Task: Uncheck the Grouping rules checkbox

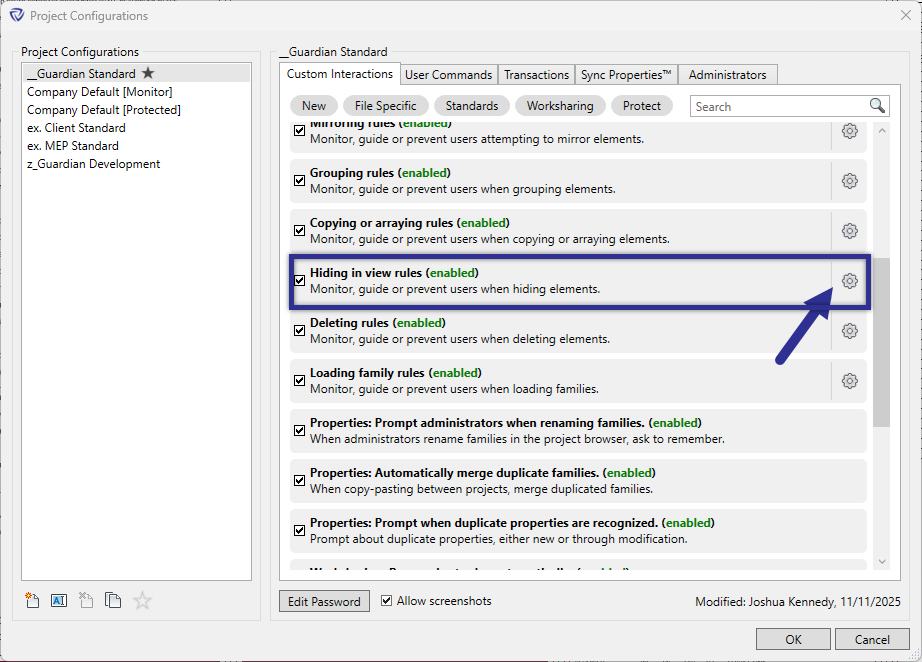Action: tap(299, 180)
